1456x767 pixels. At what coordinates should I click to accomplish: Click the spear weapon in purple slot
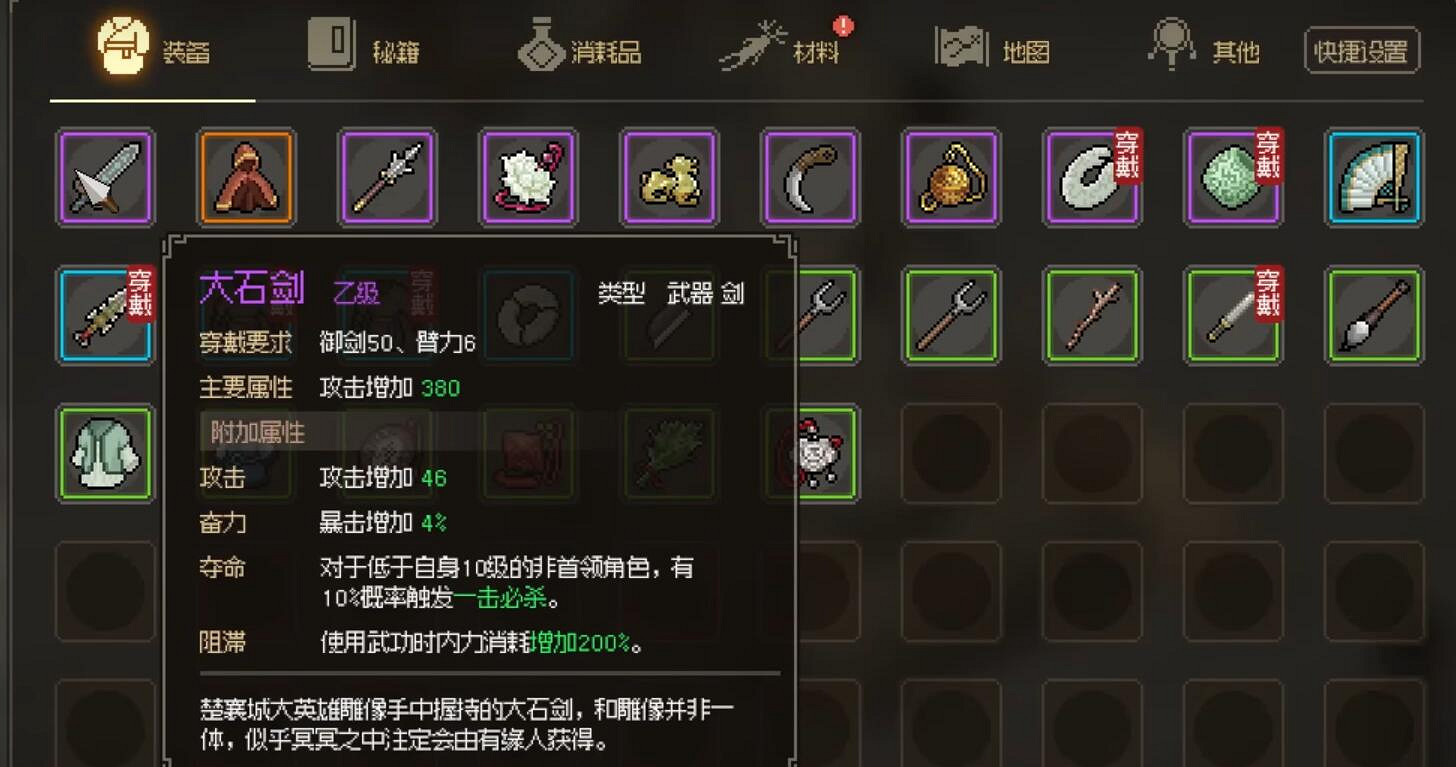(388, 177)
